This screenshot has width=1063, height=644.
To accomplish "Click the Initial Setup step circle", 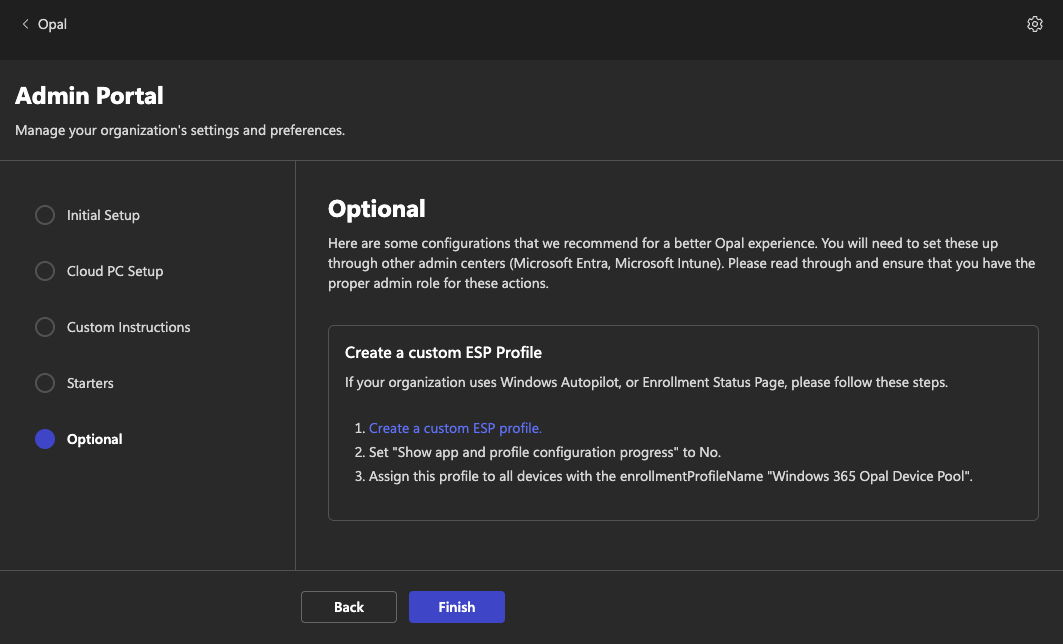I will click(x=45, y=215).
